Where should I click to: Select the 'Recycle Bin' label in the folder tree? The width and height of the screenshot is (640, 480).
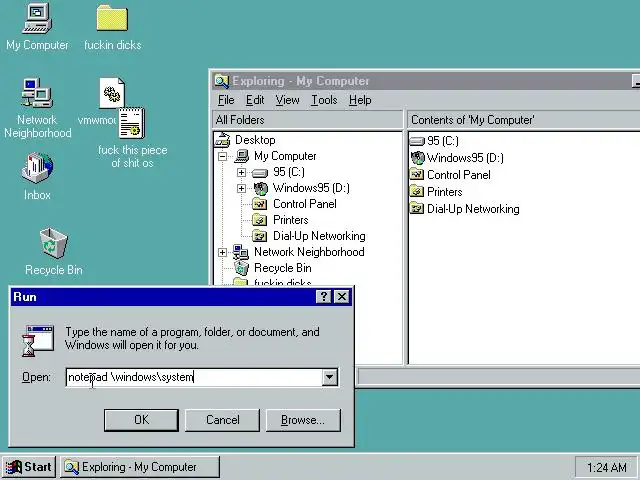(x=282, y=268)
